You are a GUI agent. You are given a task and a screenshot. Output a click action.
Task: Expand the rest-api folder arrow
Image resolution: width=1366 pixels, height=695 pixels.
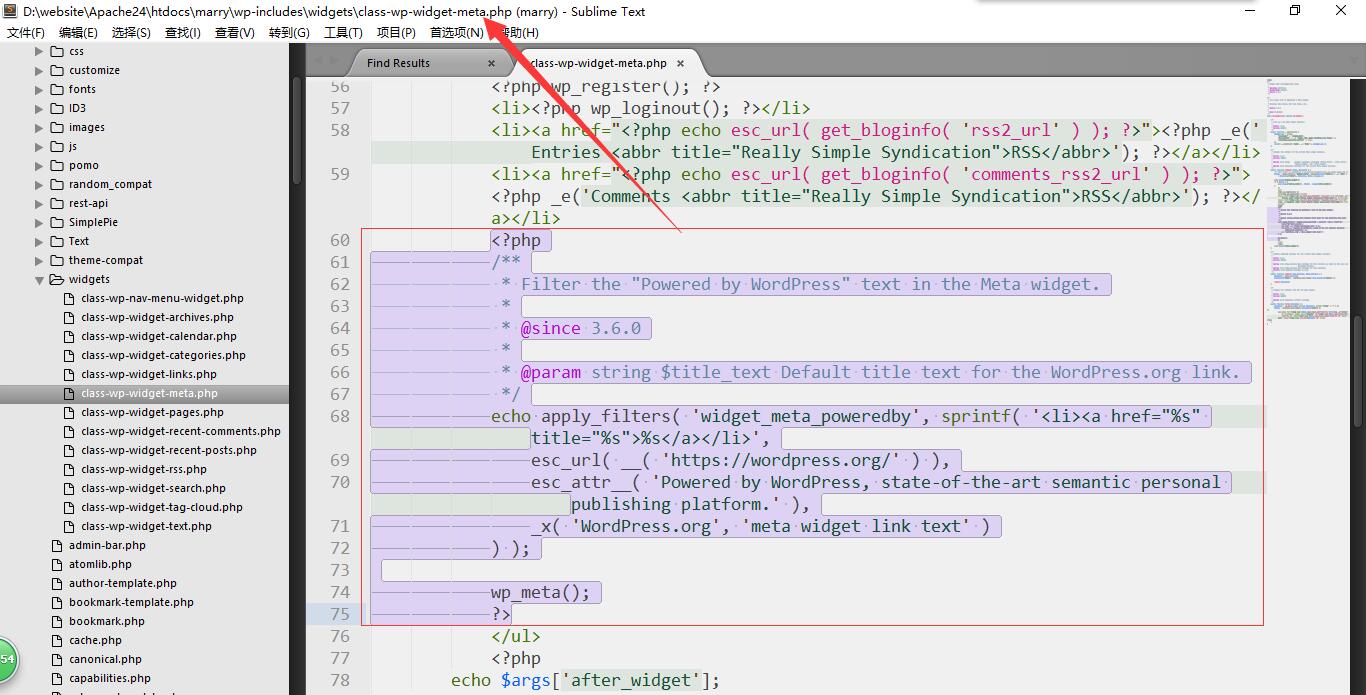click(40, 204)
